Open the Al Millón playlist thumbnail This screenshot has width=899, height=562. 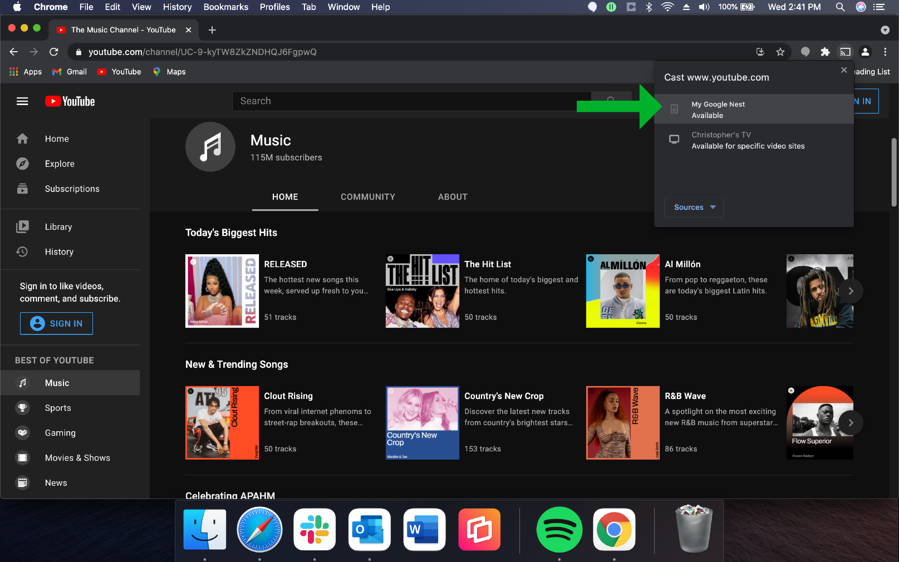tap(623, 291)
